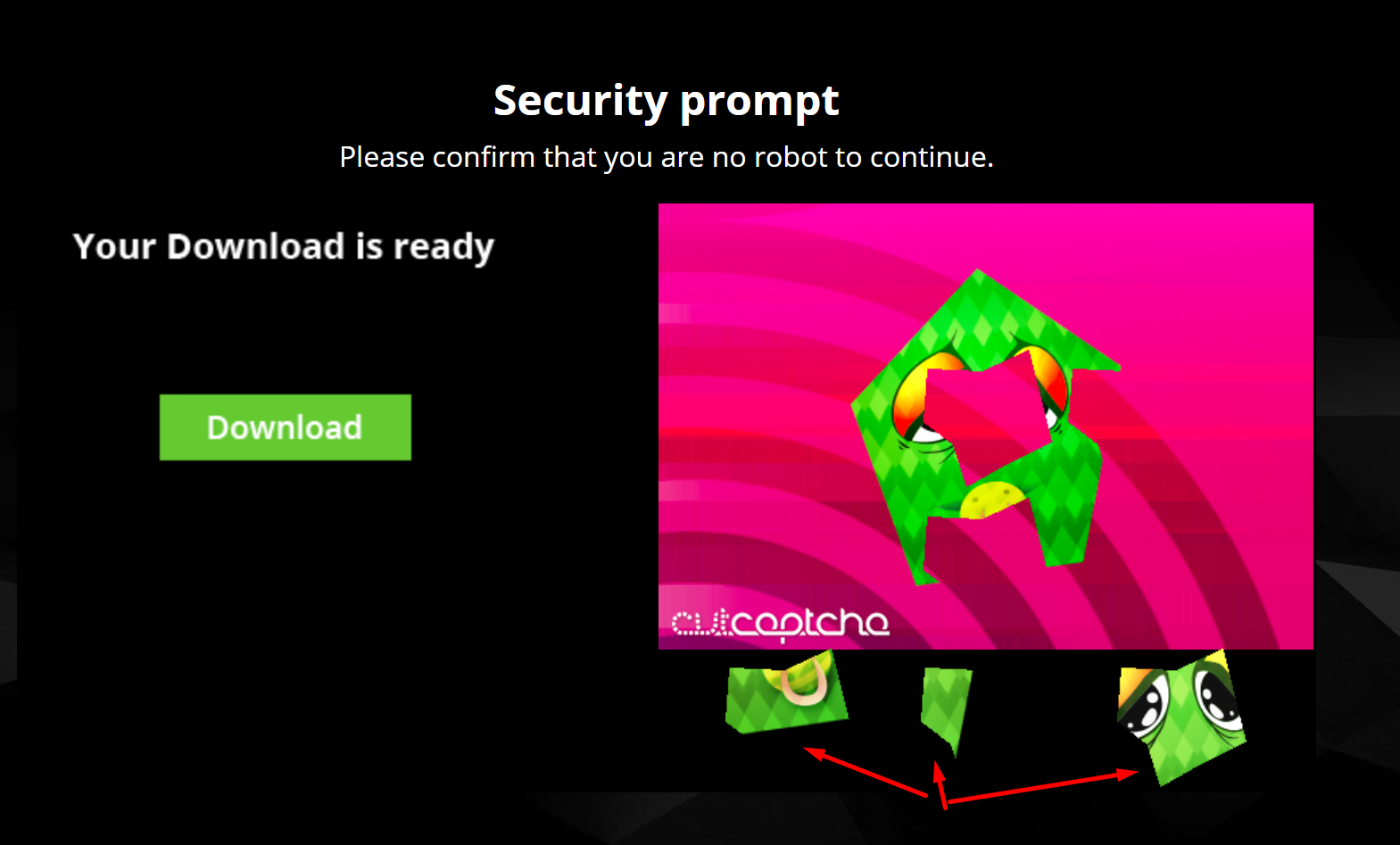
Task: Click the red arrowhead under the narrow piece
Action: 938,771
